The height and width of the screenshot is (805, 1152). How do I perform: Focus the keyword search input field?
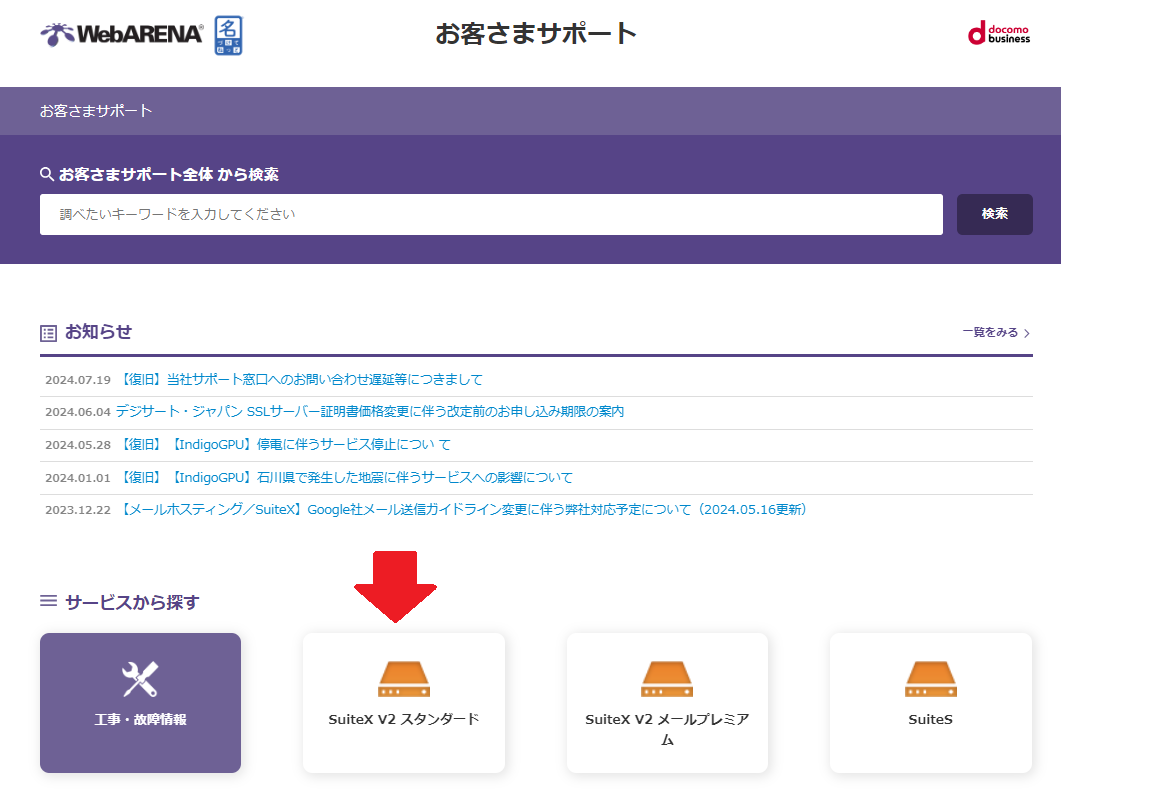pos(491,214)
